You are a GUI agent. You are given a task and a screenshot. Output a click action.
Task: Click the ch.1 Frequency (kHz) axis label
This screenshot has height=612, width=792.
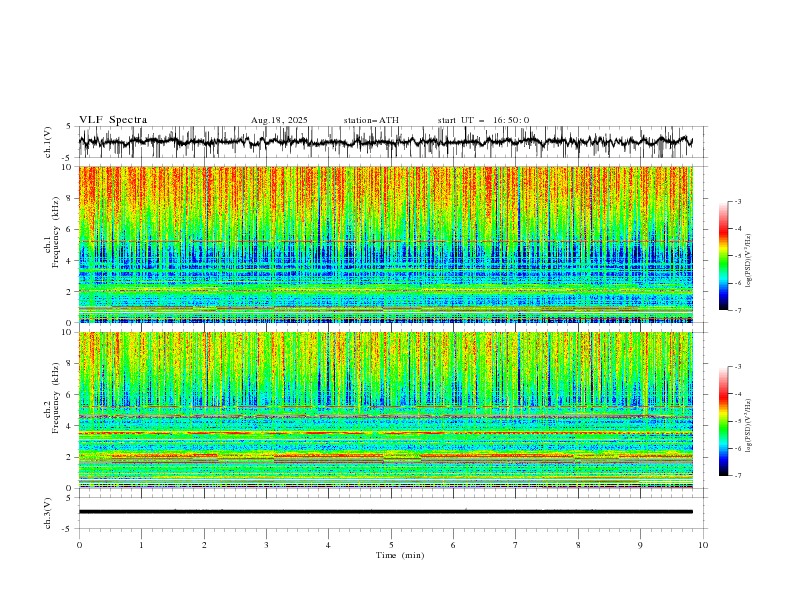[52, 233]
